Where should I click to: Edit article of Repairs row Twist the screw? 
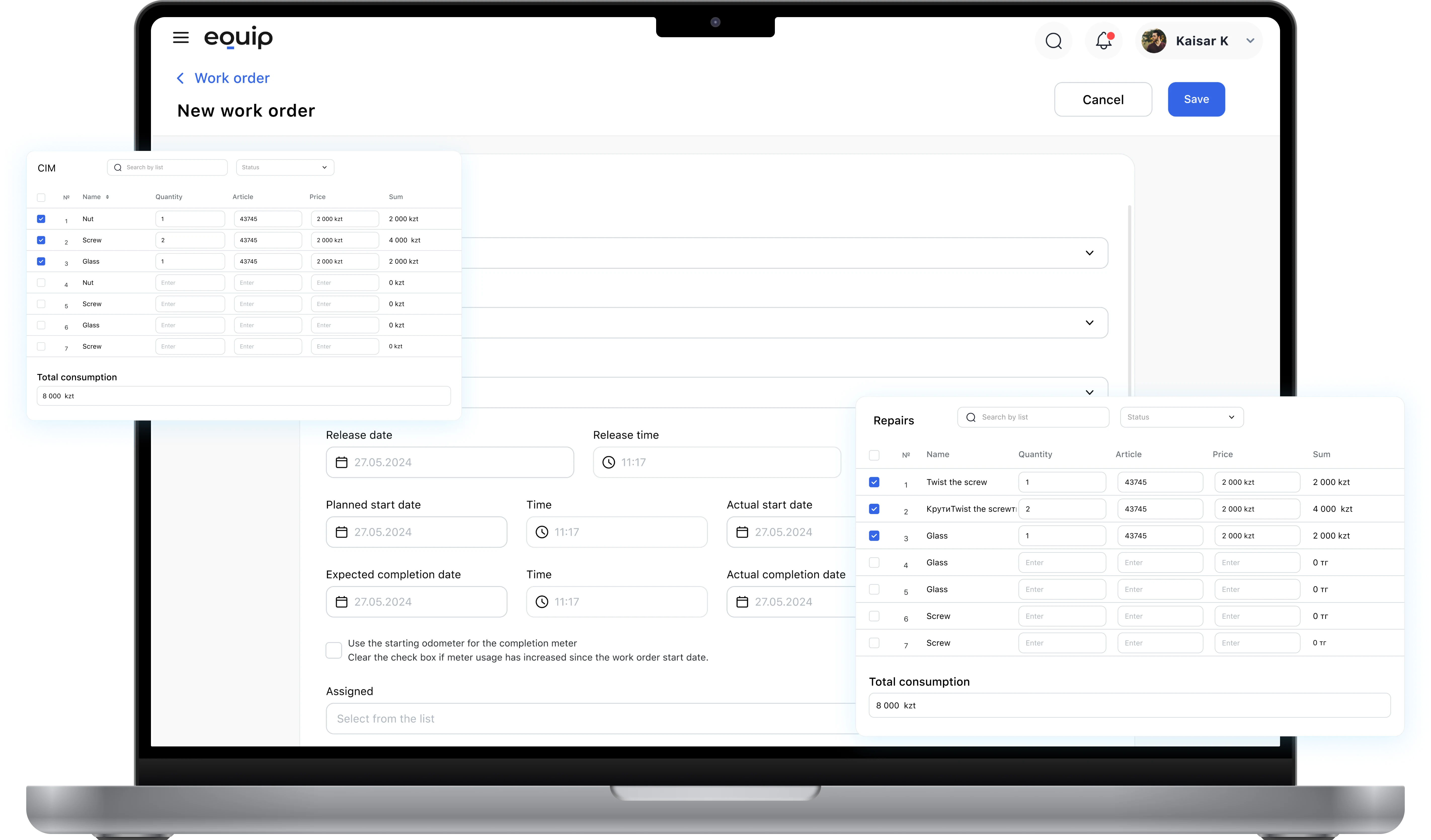(x=1160, y=482)
